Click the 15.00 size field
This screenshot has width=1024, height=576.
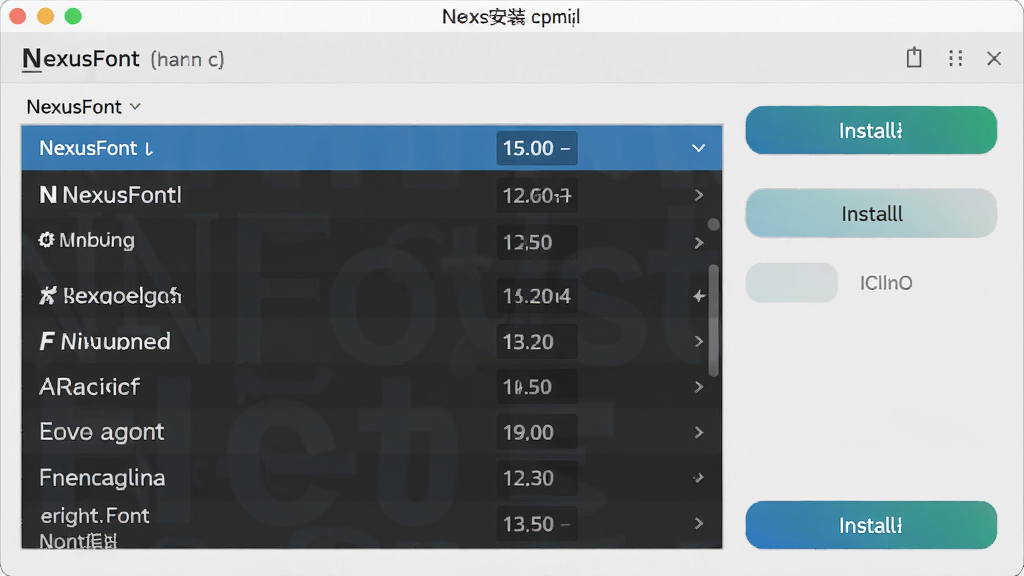click(537, 148)
